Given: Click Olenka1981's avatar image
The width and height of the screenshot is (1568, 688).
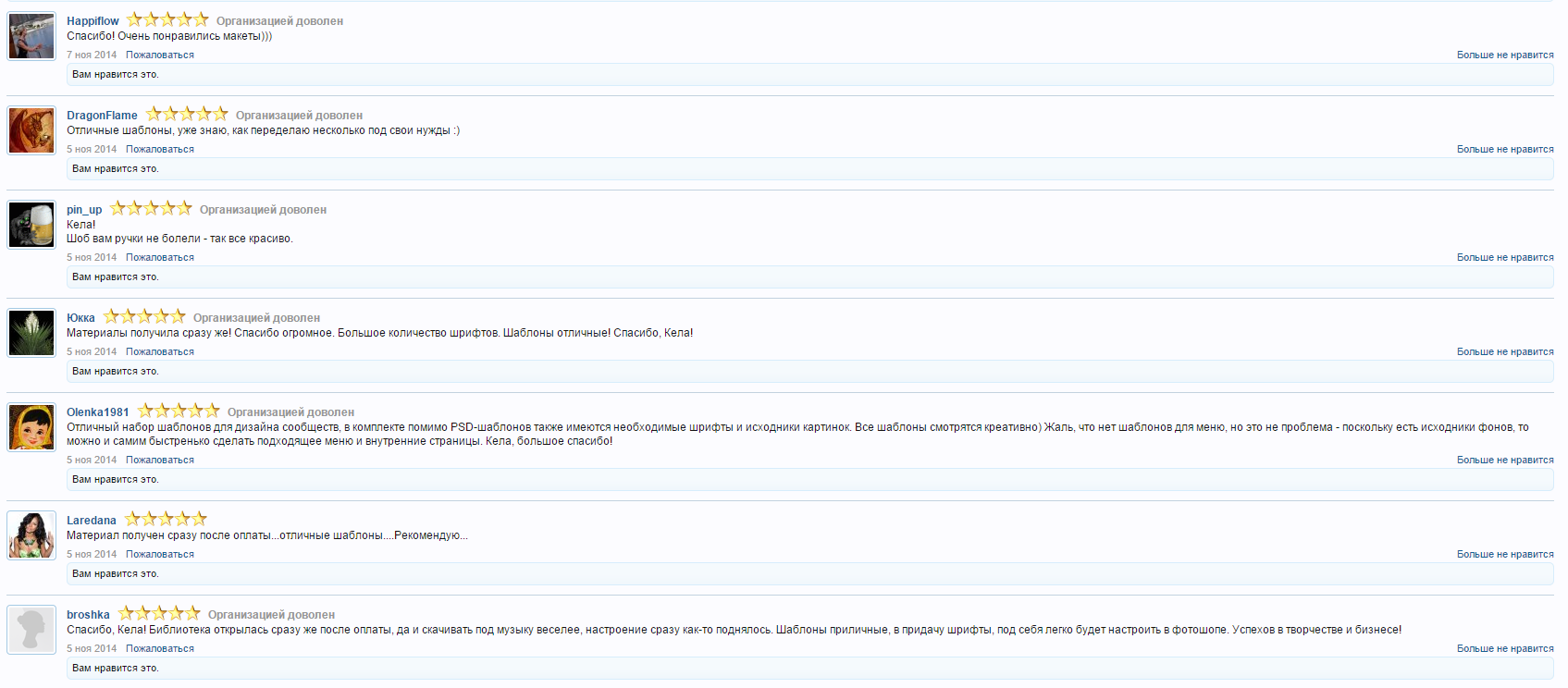Looking at the screenshot, I should pos(31,427).
